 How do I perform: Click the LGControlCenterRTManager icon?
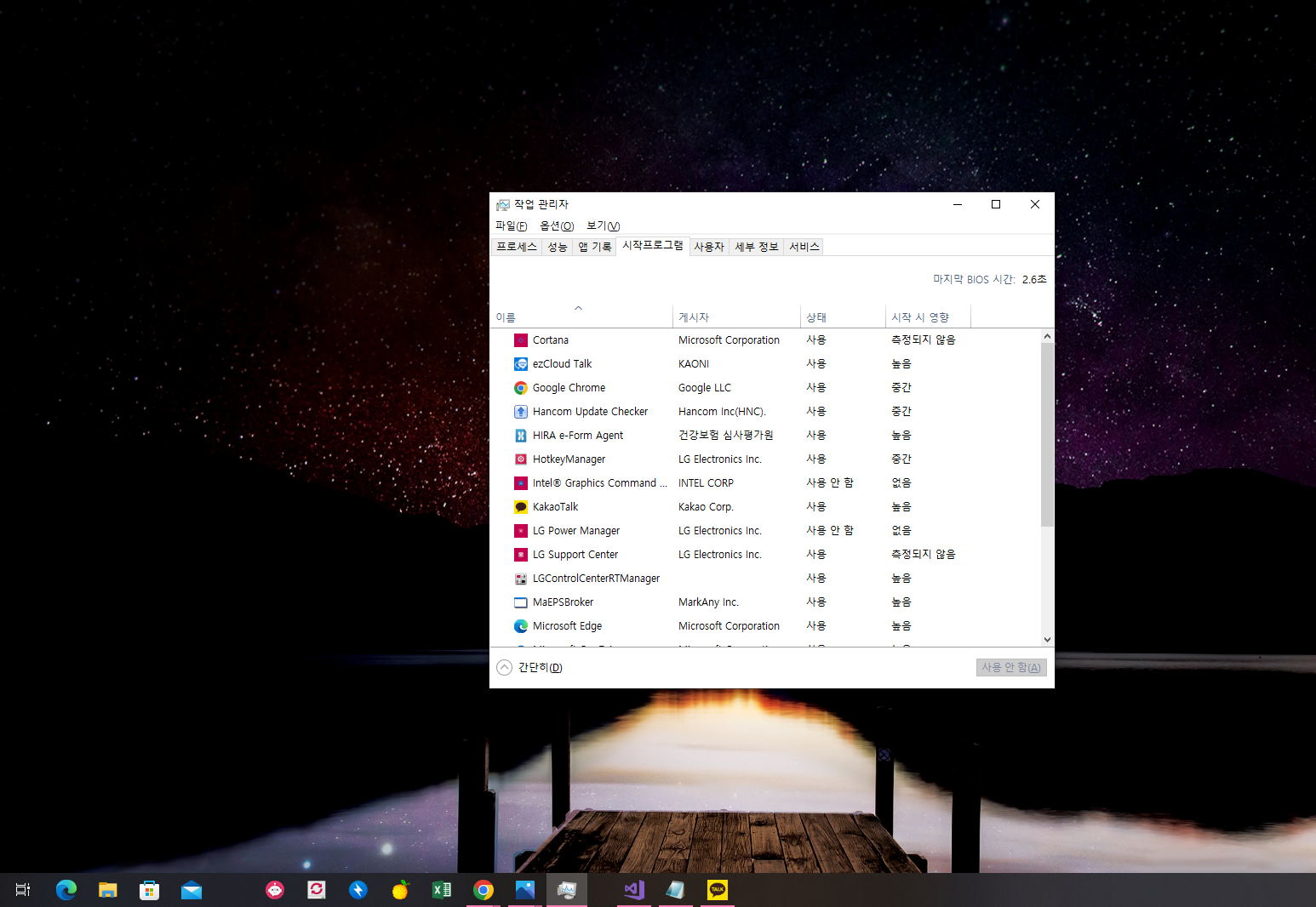[521, 579]
